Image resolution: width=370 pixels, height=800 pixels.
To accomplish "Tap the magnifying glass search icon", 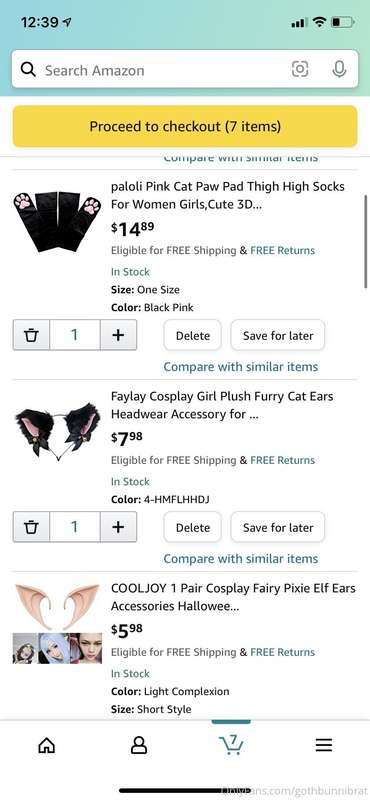I will point(28,69).
